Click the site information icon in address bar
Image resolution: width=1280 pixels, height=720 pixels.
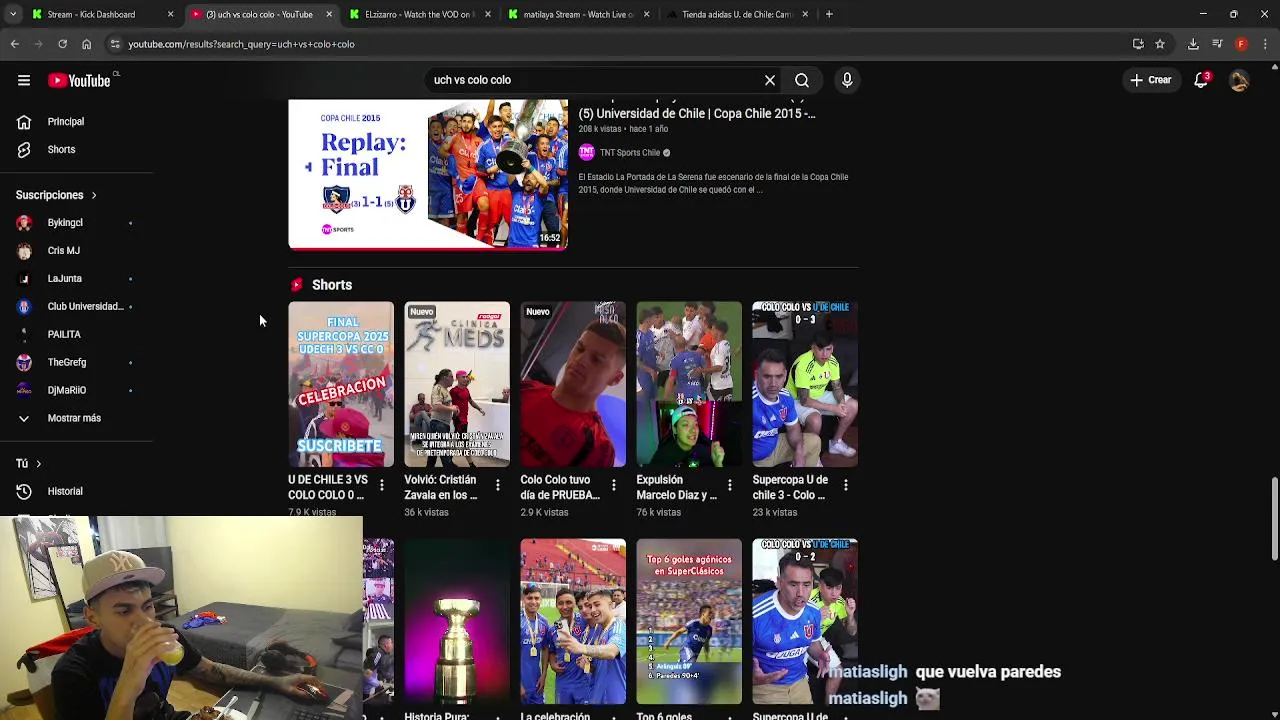click(115, 44)
